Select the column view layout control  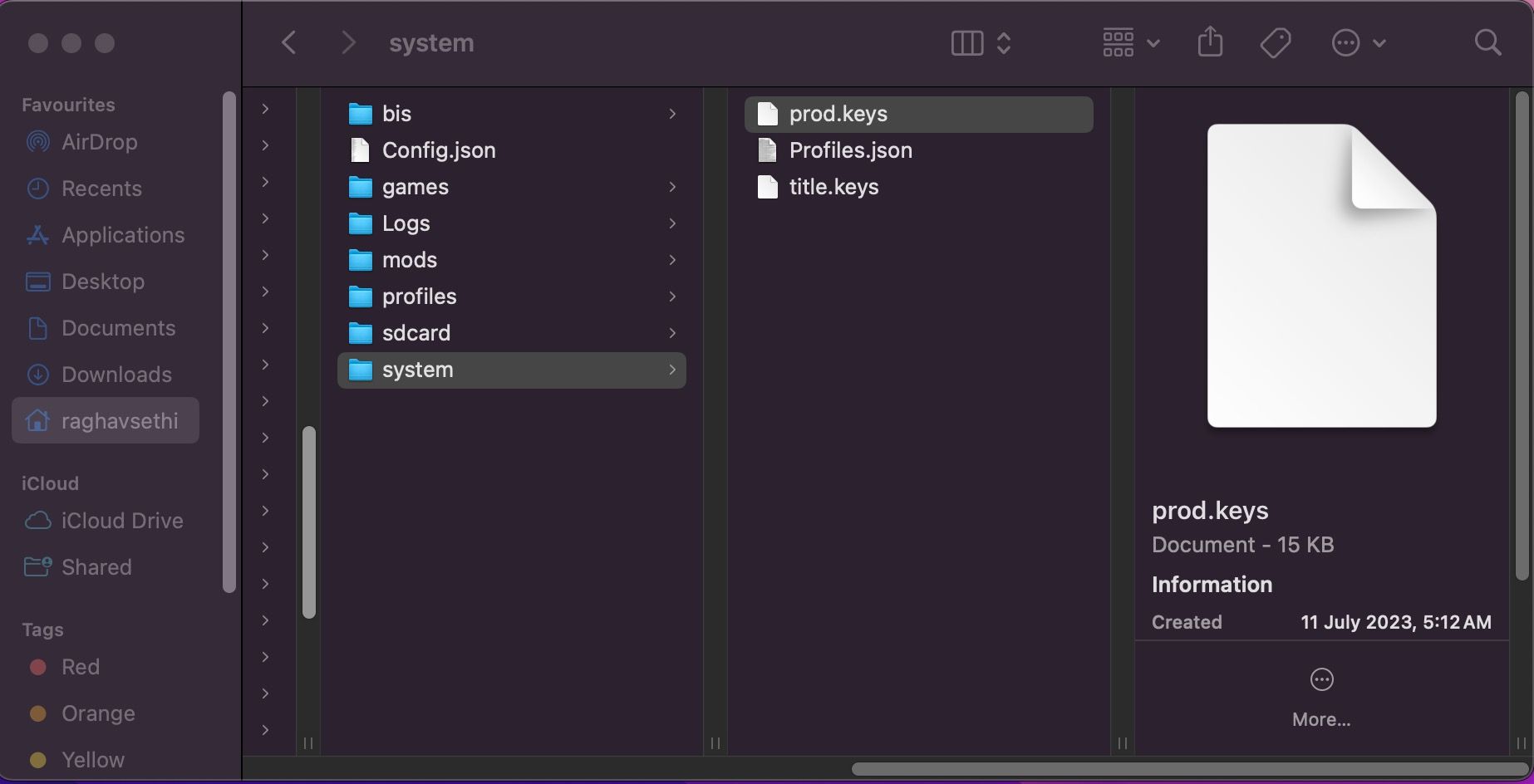(966, 42)
